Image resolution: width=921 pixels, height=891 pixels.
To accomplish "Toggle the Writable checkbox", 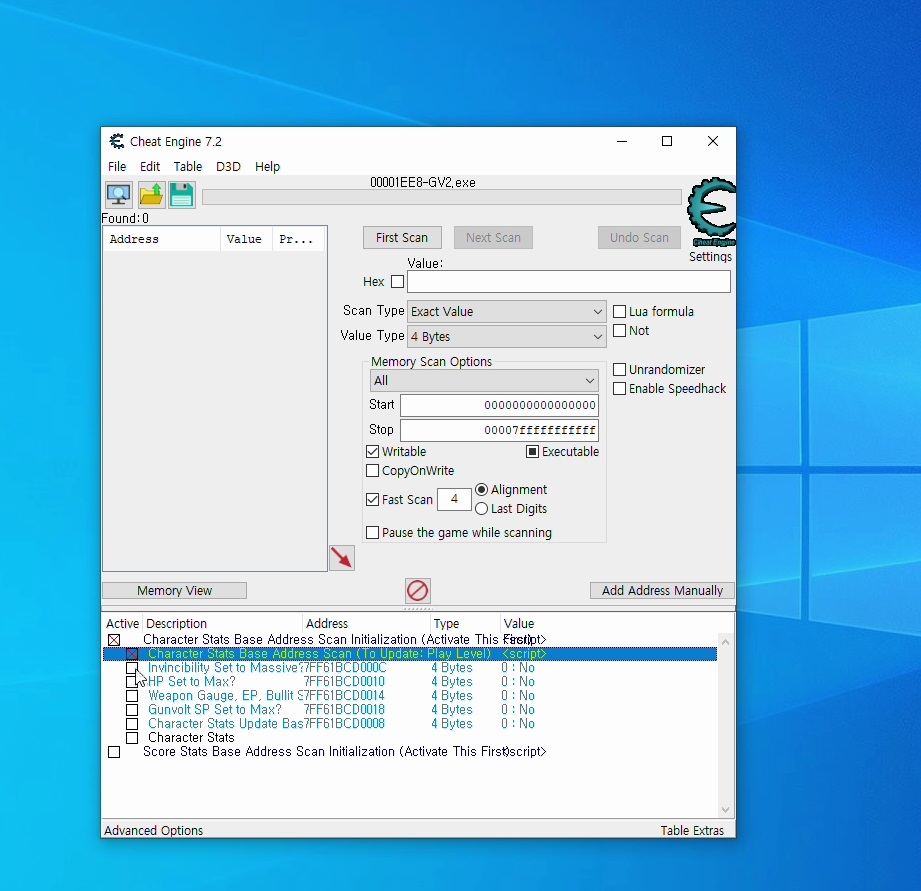I will (372, 452).
